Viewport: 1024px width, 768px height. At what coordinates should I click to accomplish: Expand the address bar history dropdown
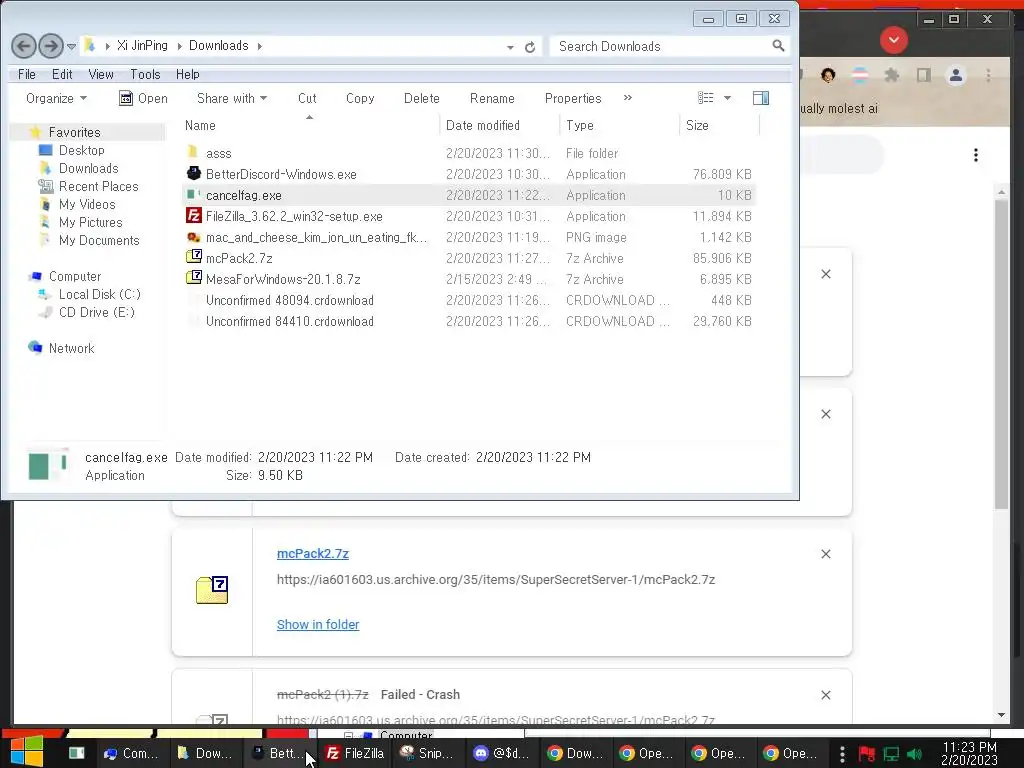[510, 47]
